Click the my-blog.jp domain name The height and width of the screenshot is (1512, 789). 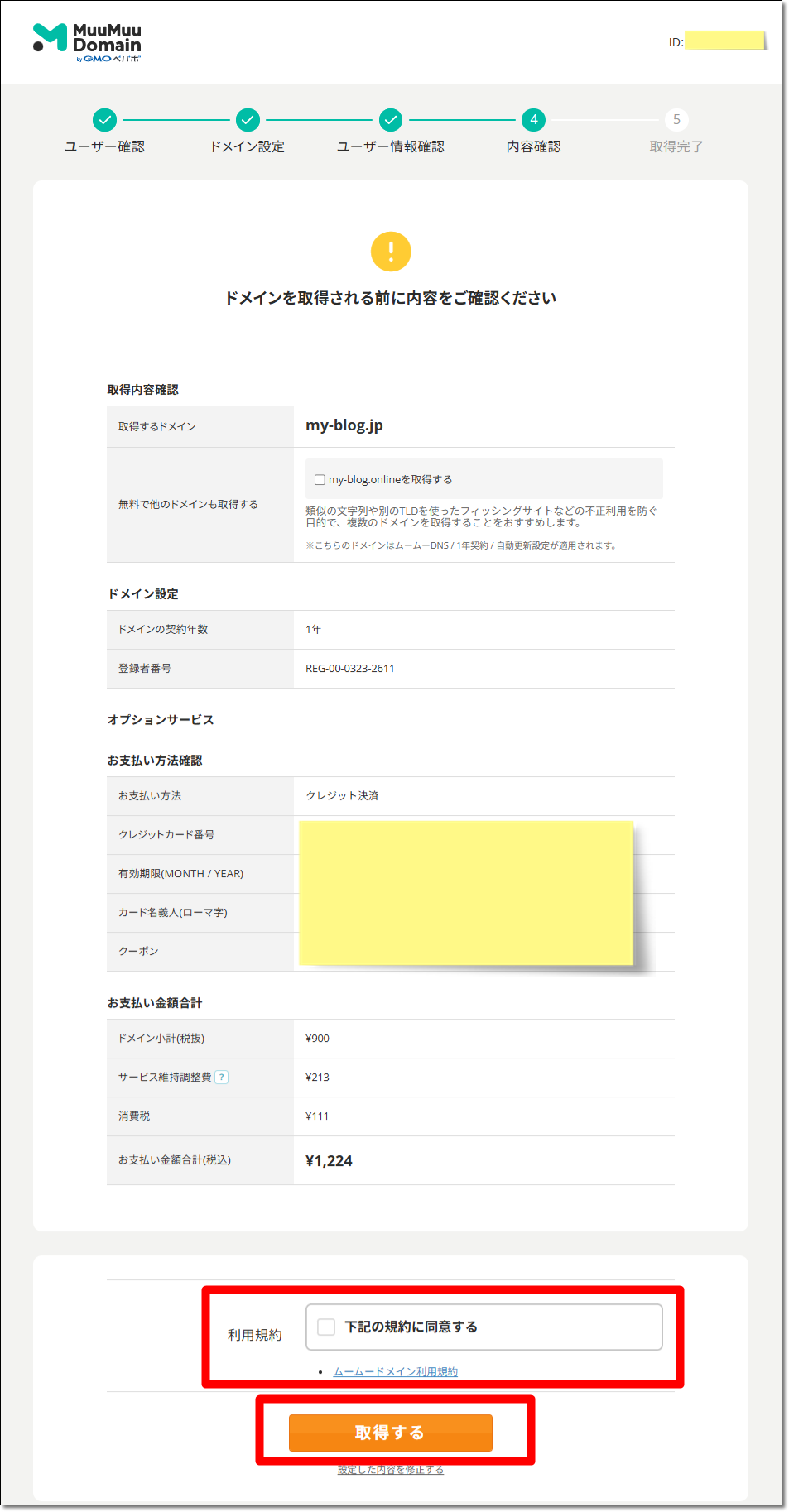point(344,425)
